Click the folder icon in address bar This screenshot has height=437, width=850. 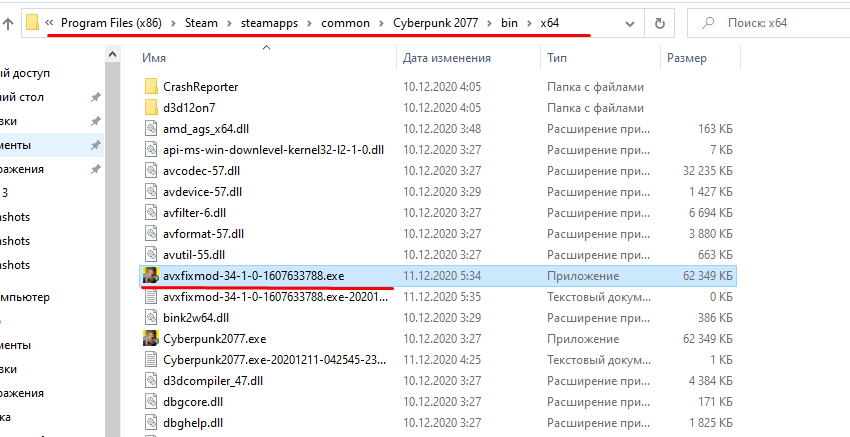pyautogui.click(x=33, y=23)
